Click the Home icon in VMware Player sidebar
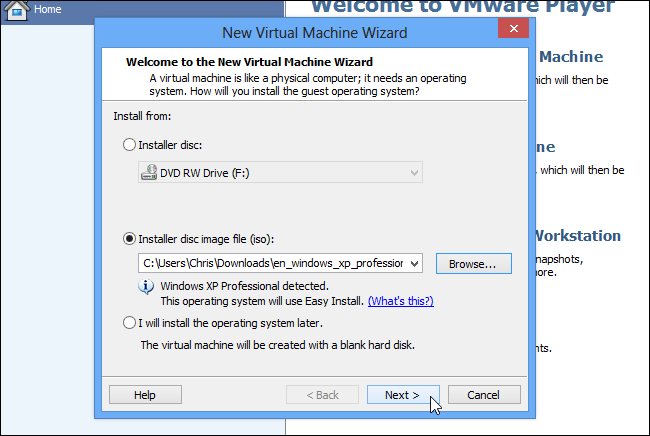This screenshot has width=650, height=436. [17, 10]
